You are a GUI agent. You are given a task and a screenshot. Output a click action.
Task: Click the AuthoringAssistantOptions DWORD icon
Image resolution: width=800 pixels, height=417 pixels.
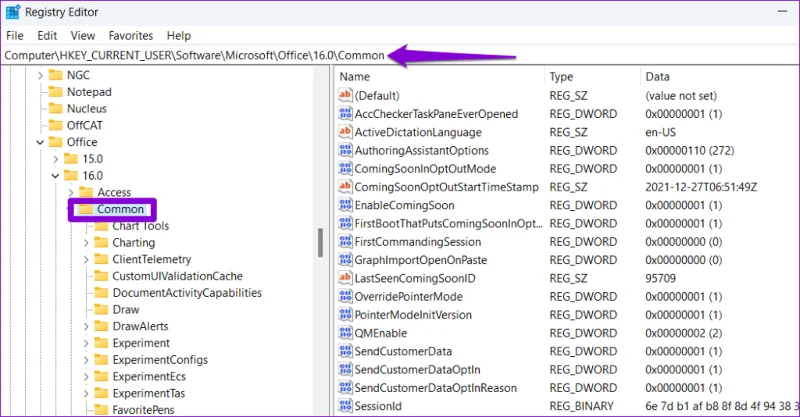345,150
